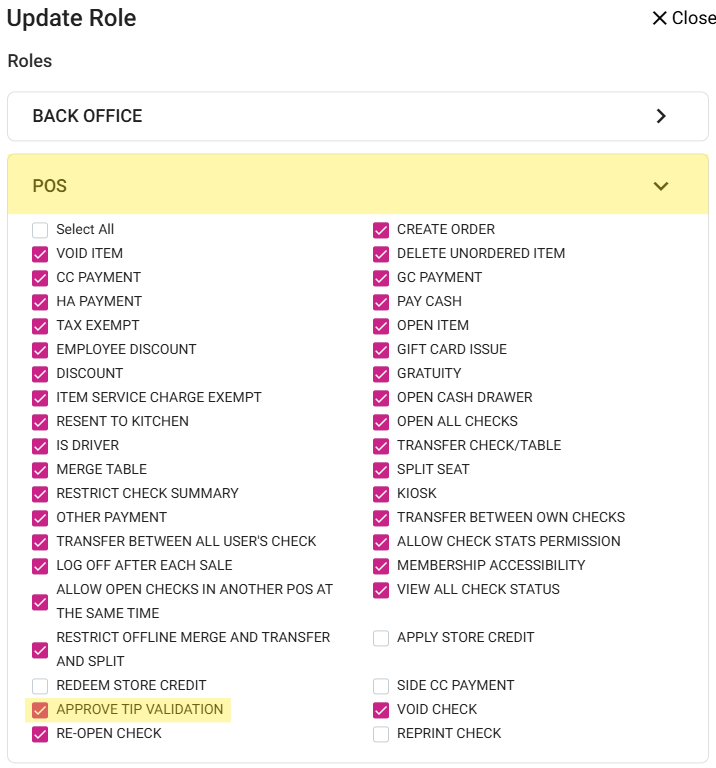The image size is (716, 768).
Task: Check the REPRINT CHECK checkbox
Action: [381, 734]
